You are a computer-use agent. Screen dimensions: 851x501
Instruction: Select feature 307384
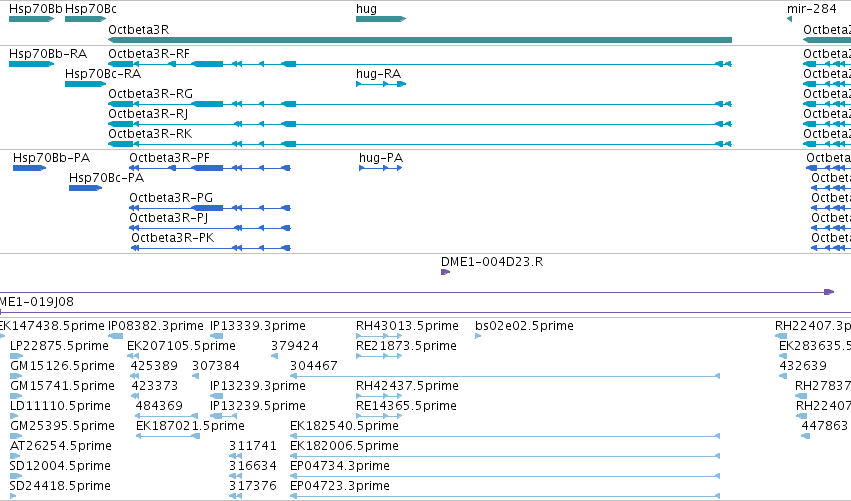coord(215,366)
